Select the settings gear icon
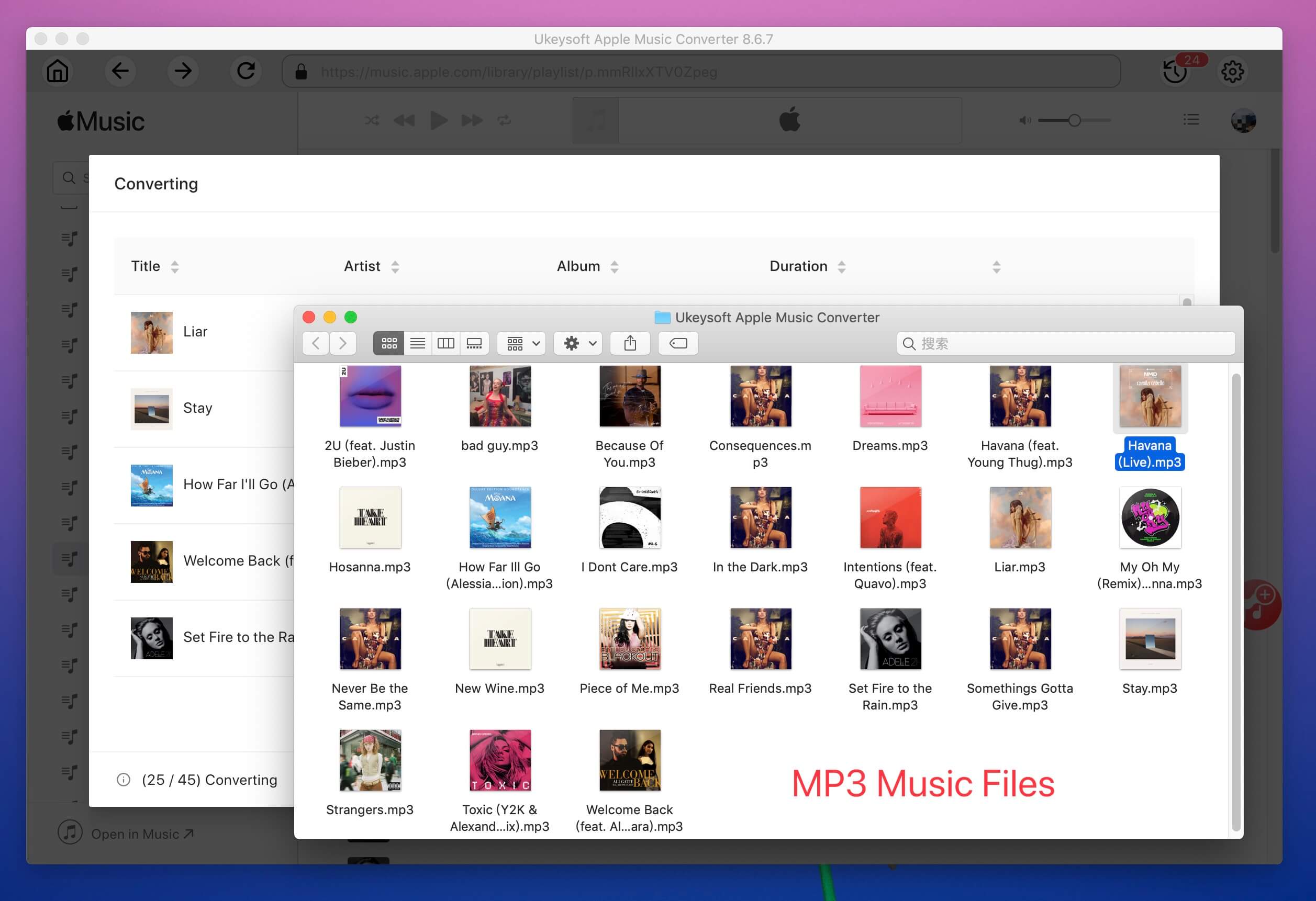This screenshot has width=1316, height=901. (1233, 71)
